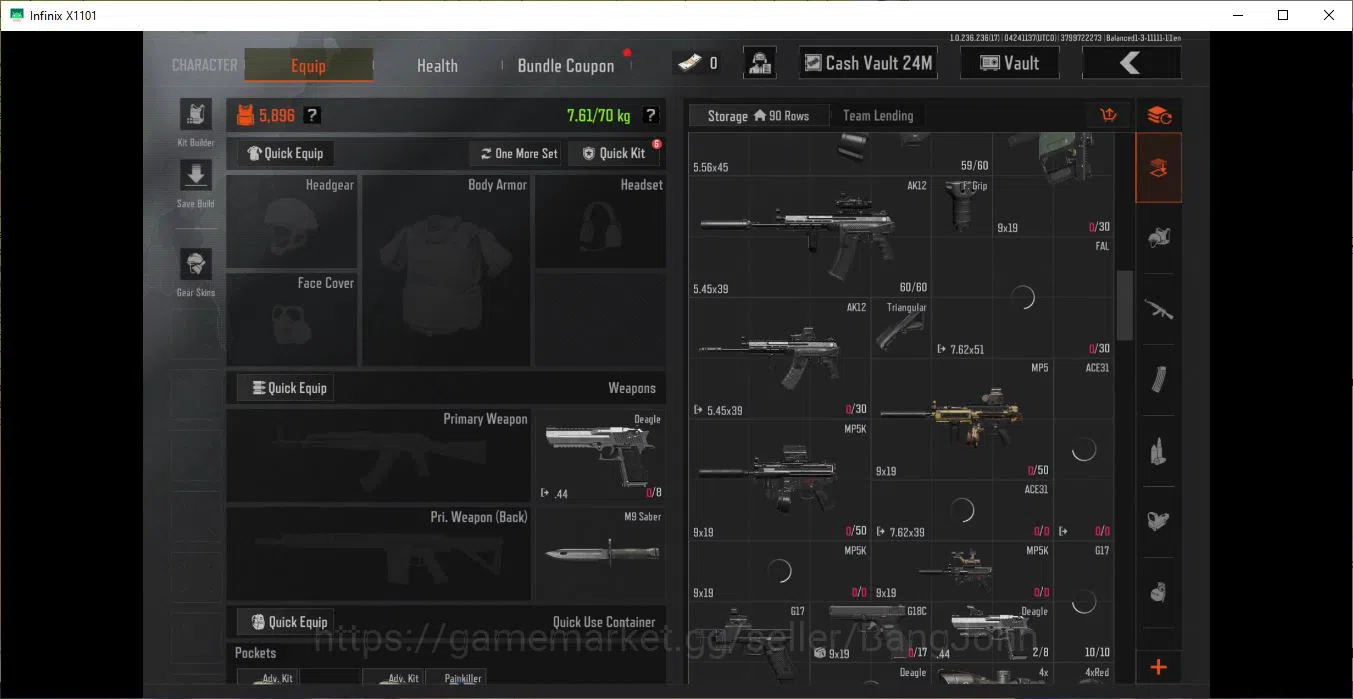Screen dimensions: 1353x699
Task: Open the character profile icon in top bar
Action: 760,63
